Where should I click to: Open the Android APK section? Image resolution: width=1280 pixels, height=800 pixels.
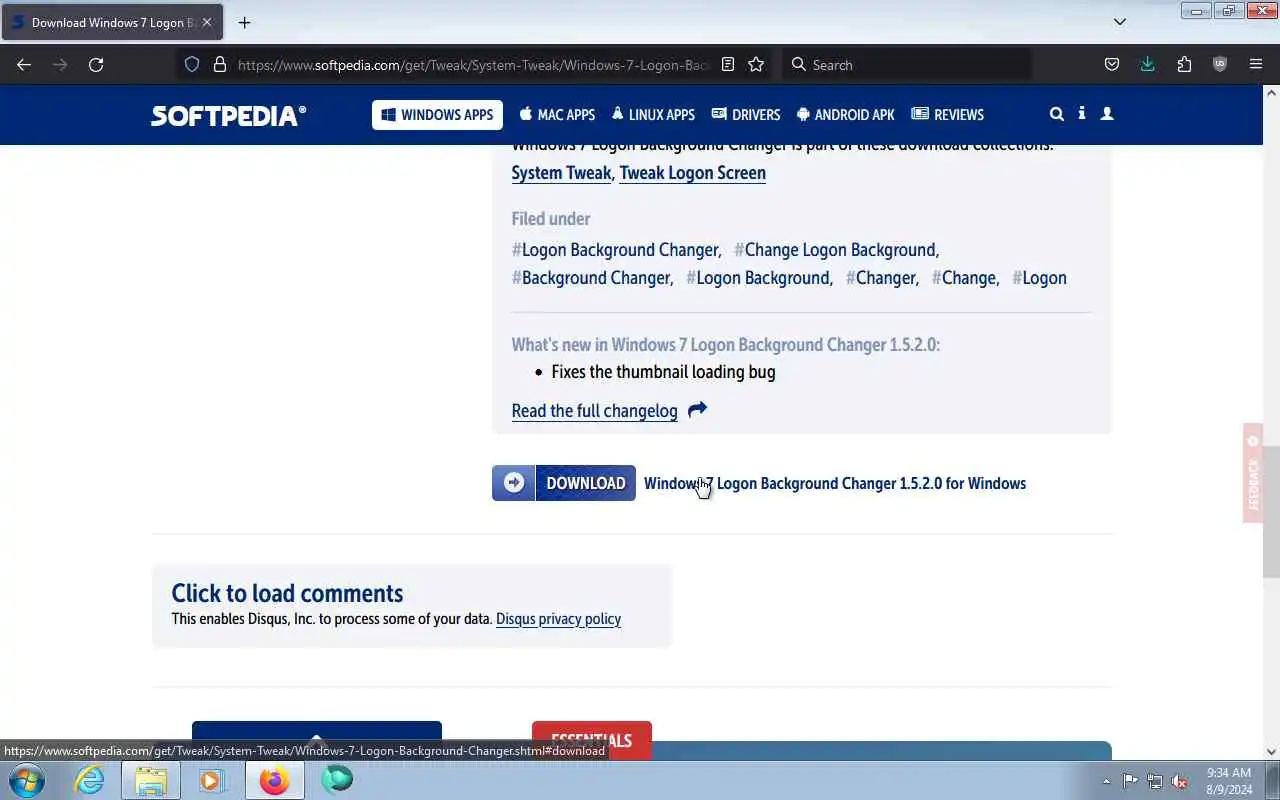click(x=845, y=115)
